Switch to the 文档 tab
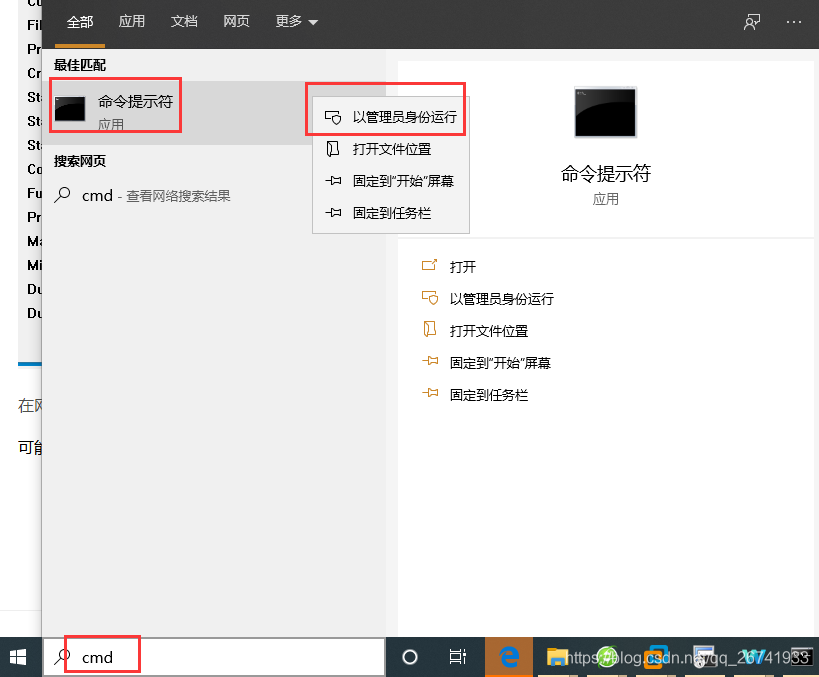Image resolution: width=819 pixels, height=677 pixels. pyautogui.click(x=184, y=21)
